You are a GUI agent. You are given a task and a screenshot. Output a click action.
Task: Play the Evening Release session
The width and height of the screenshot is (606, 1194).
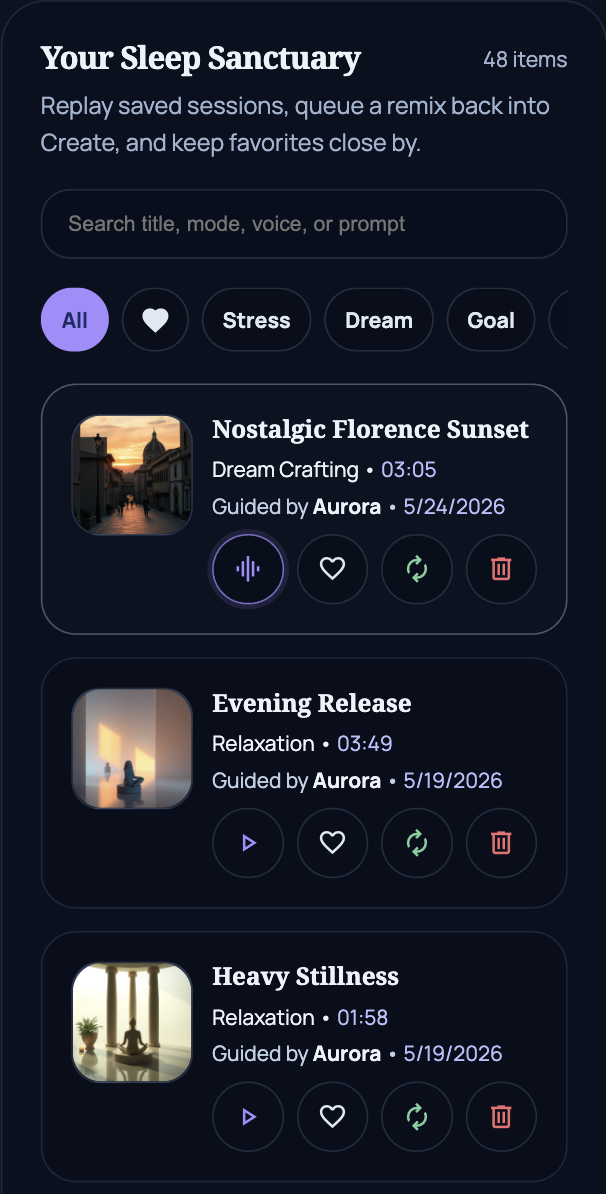click(x=248, y=843)
